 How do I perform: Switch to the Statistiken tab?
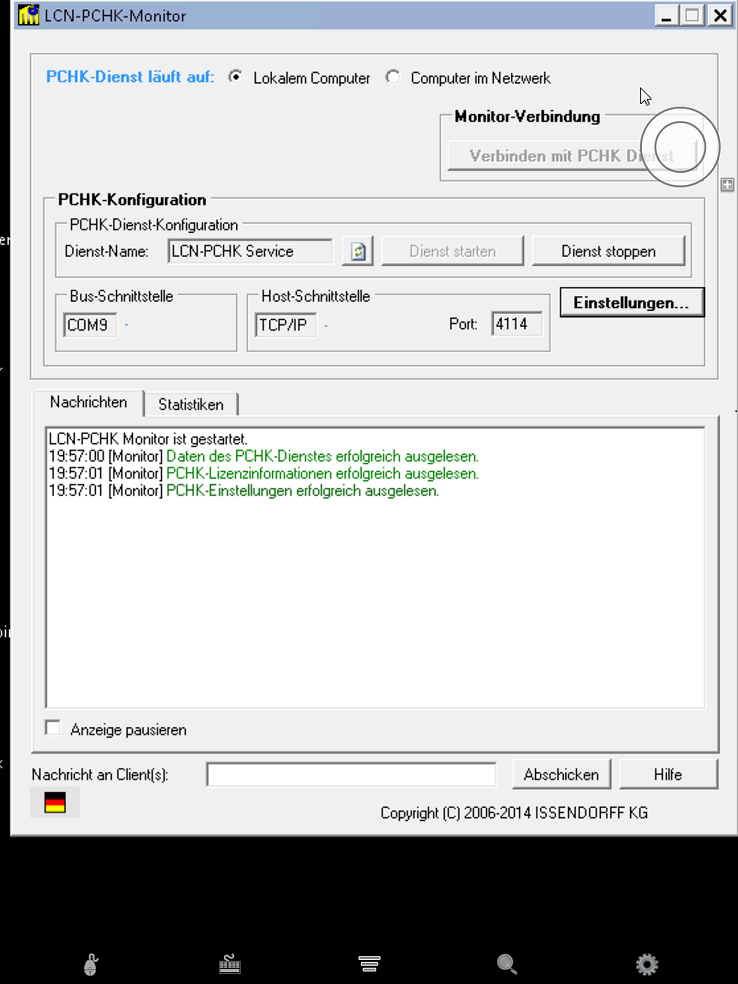tap(190, 404)
